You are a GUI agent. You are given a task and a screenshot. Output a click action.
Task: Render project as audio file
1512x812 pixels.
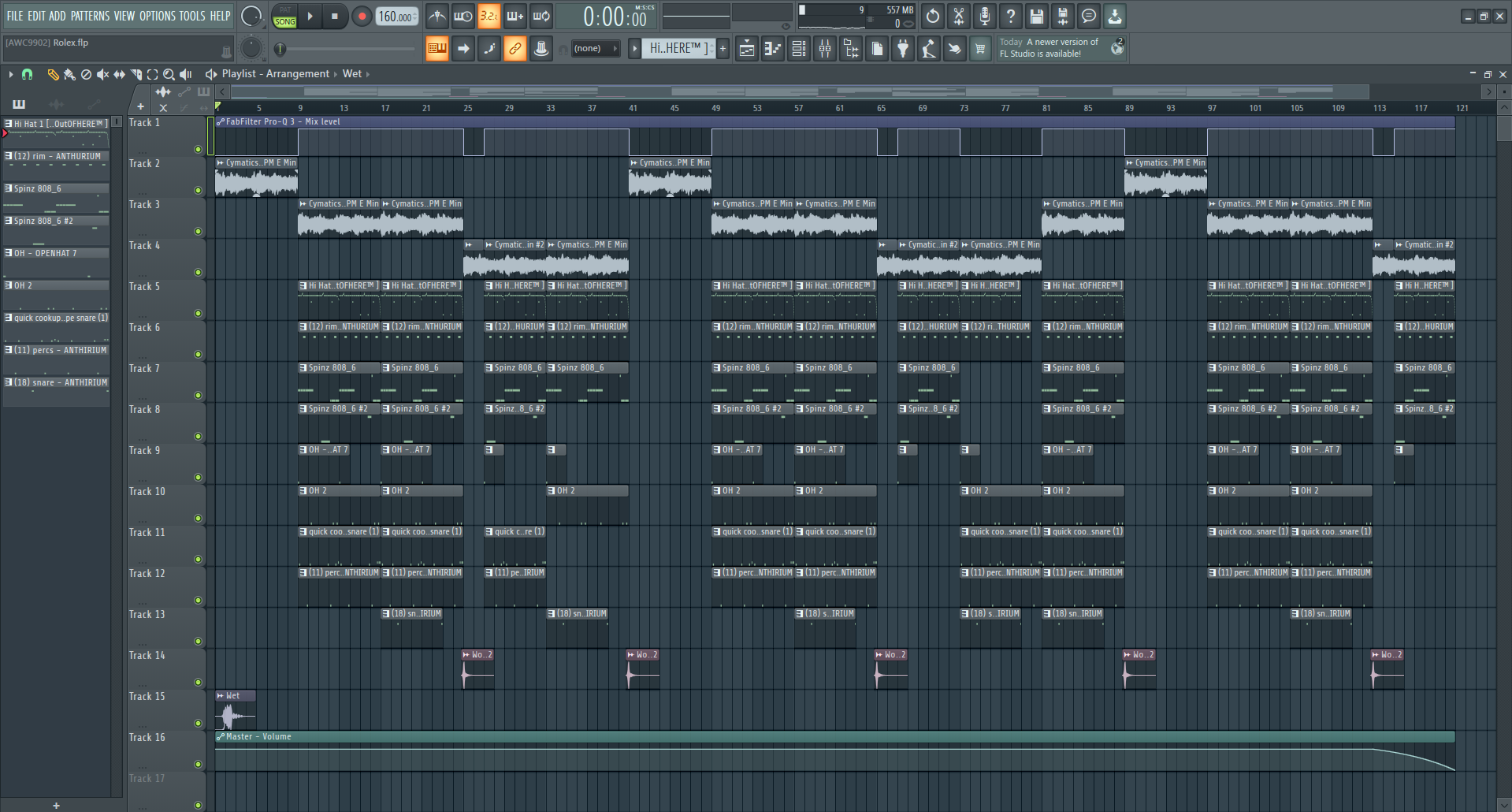pos(1063,16)
